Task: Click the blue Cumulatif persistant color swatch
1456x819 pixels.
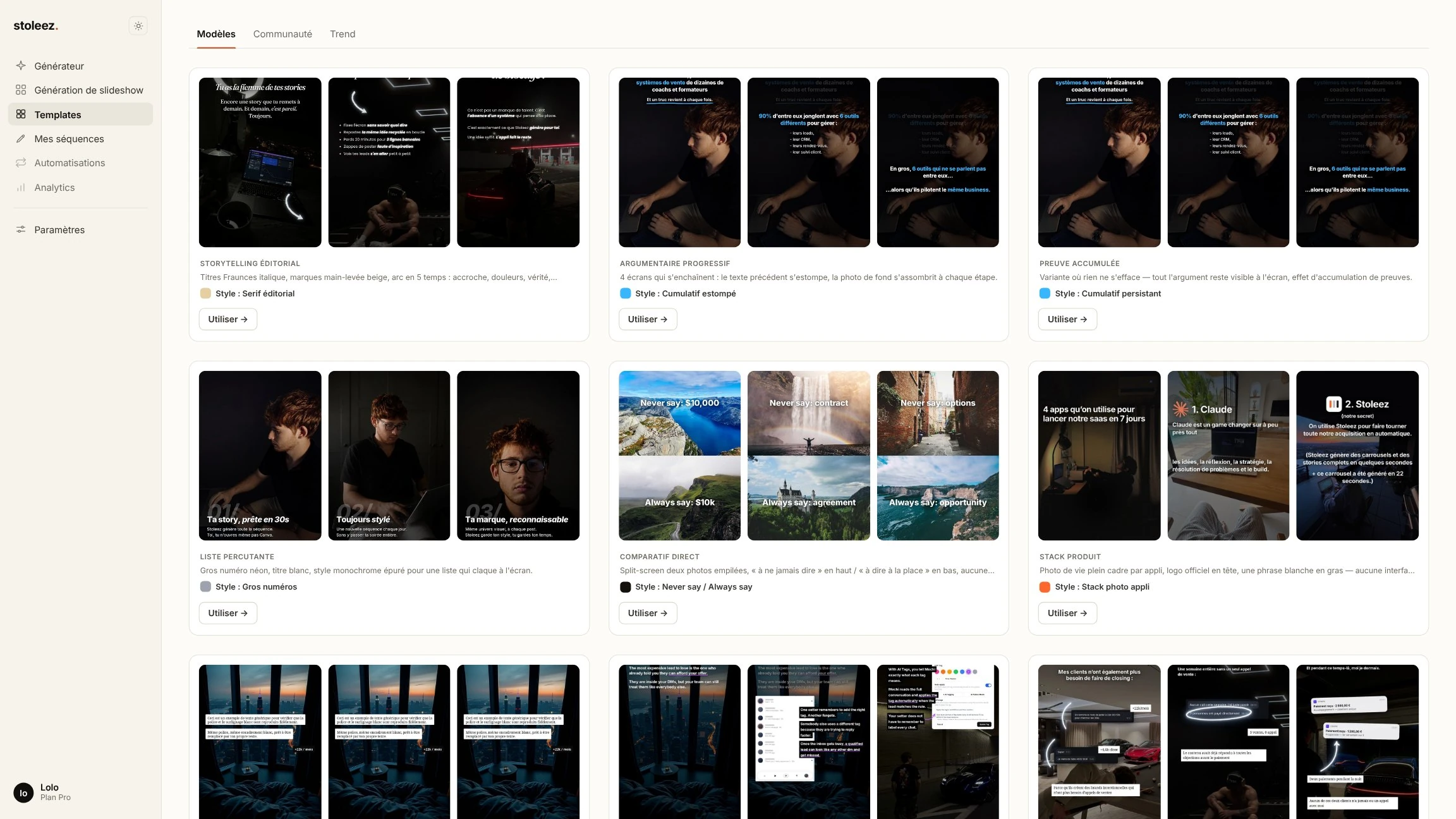Action: (x=1045, y=293)
